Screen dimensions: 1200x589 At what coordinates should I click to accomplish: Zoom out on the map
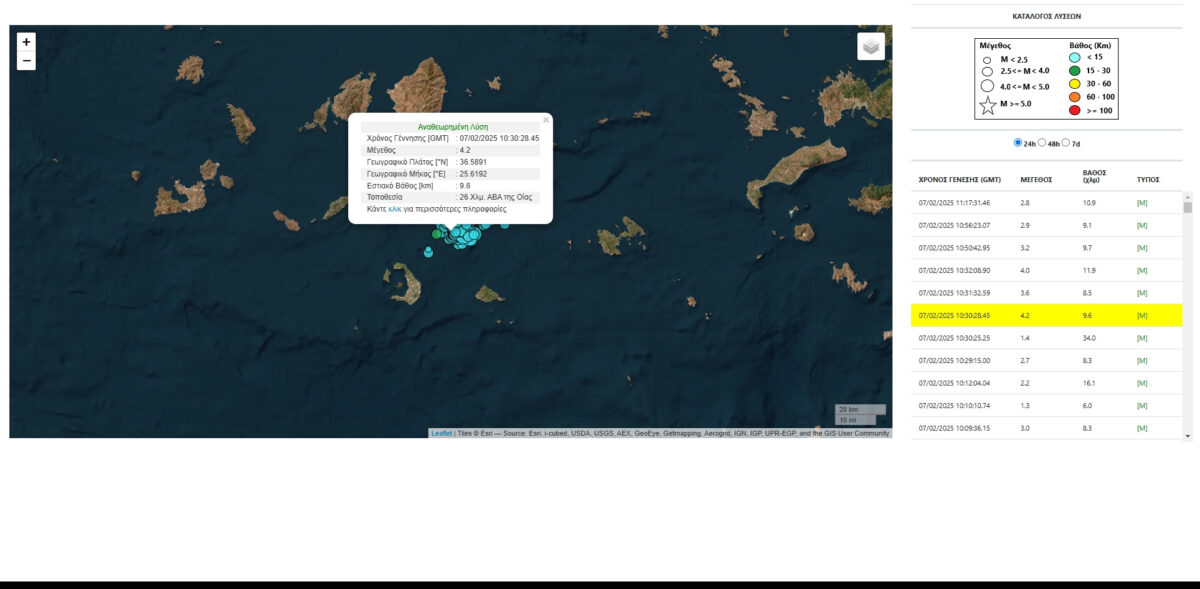[x=26, y=61]
